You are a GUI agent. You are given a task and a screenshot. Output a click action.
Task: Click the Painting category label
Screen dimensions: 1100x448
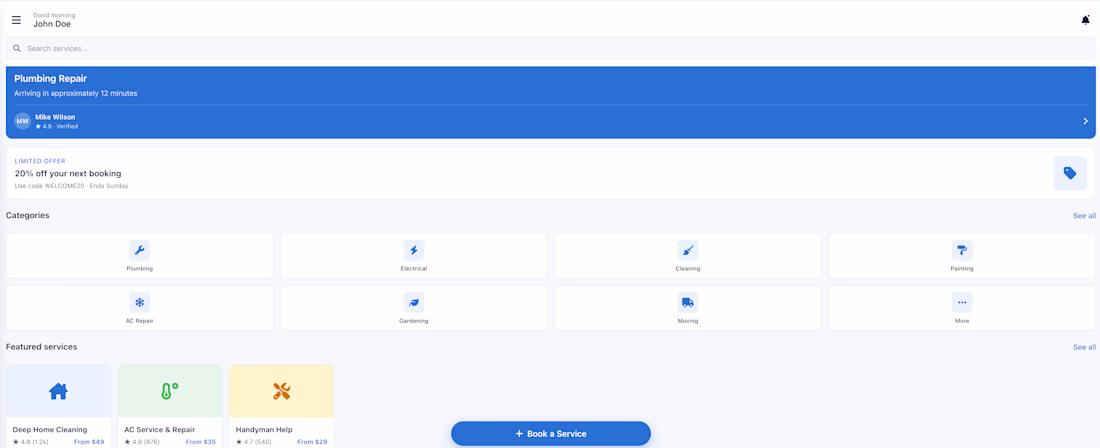coord(962,269)
